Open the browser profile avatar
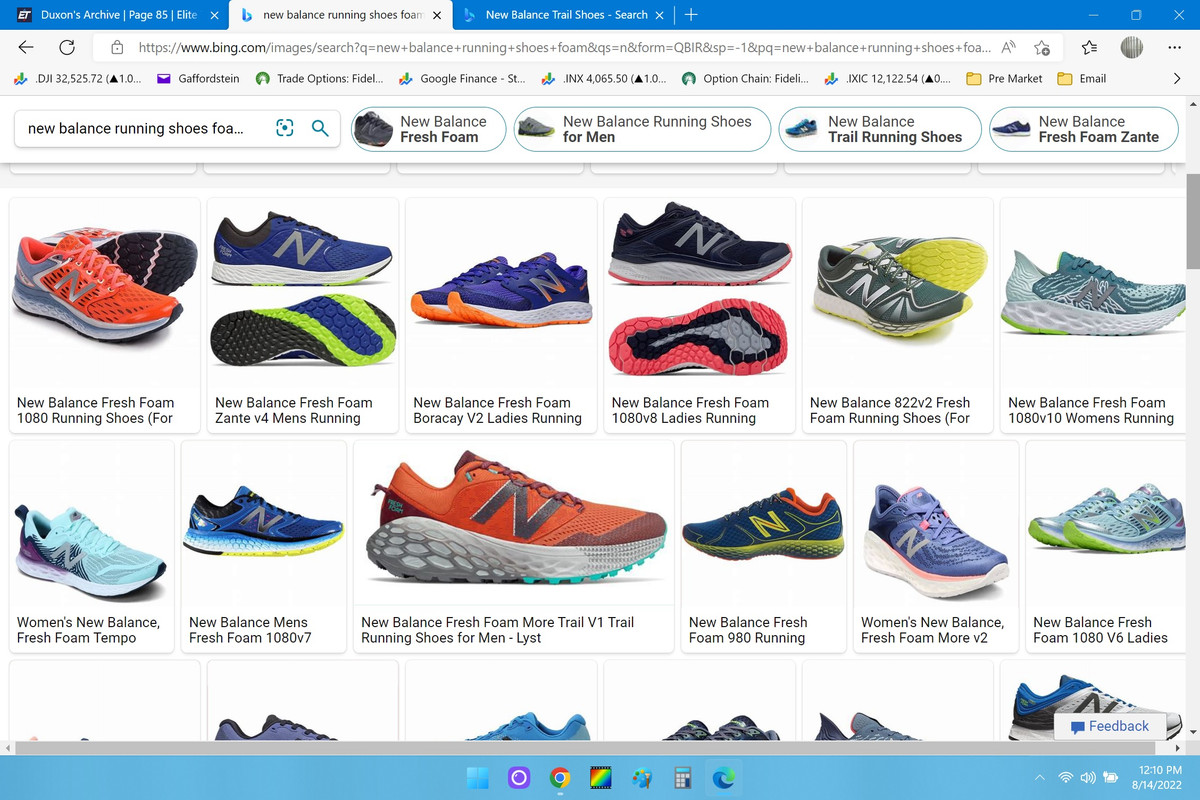Screen dimensions: 1200x800 pos(1132,47)
